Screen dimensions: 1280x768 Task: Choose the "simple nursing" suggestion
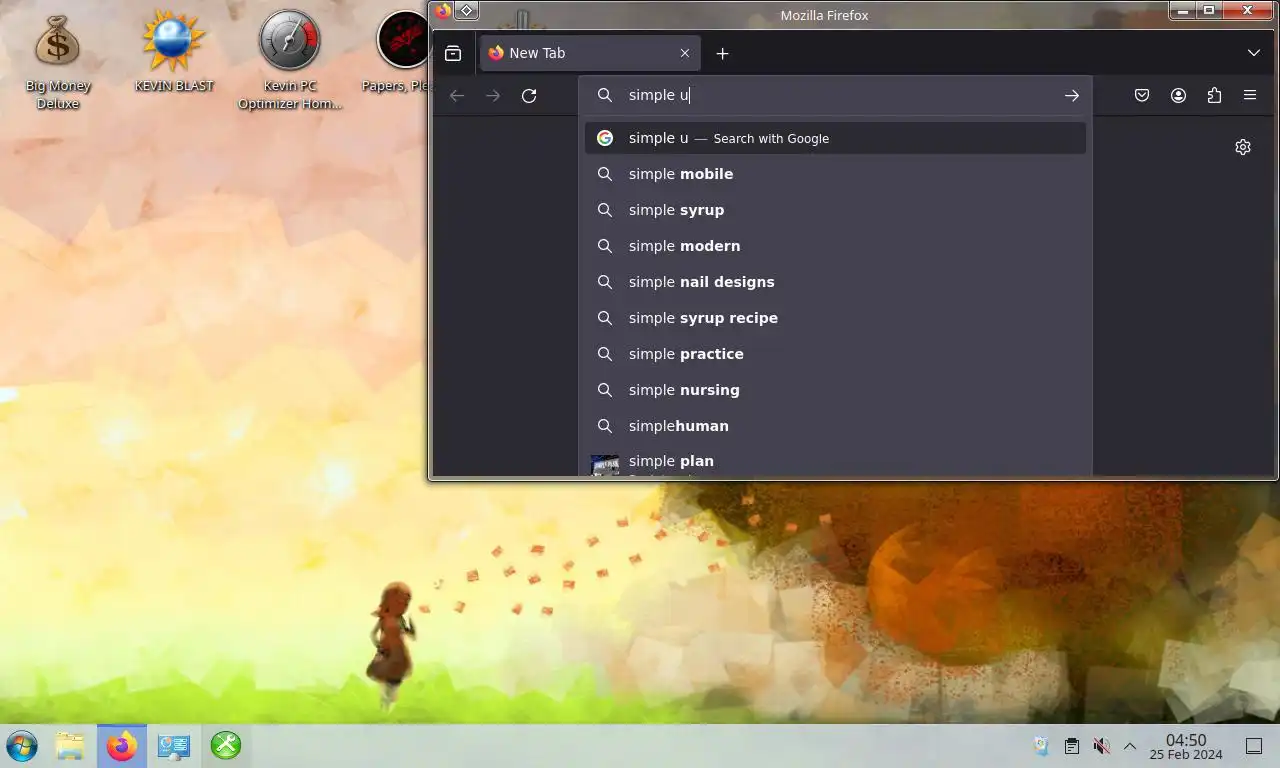[835, 390]
